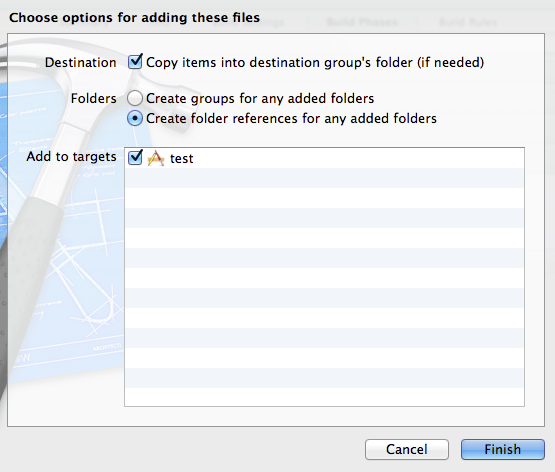This screenshot has height=472, width=555.
Task: Click the Cancel button
Action: 407,449
